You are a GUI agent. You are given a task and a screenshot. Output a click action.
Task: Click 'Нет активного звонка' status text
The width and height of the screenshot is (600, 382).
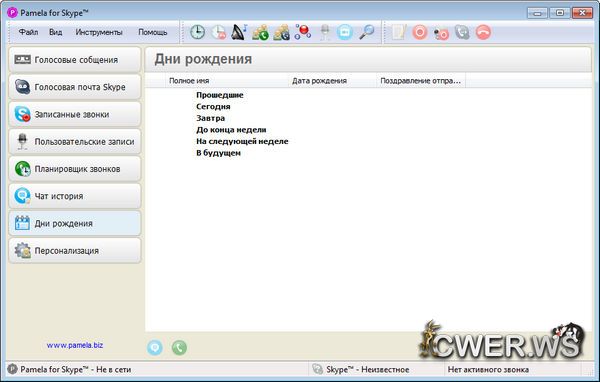coord(488,369)
